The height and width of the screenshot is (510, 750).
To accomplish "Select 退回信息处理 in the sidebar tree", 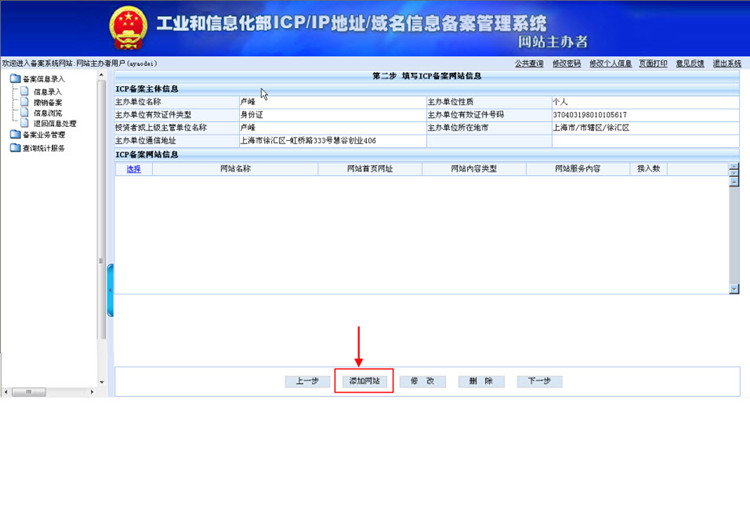I will 54,124.
